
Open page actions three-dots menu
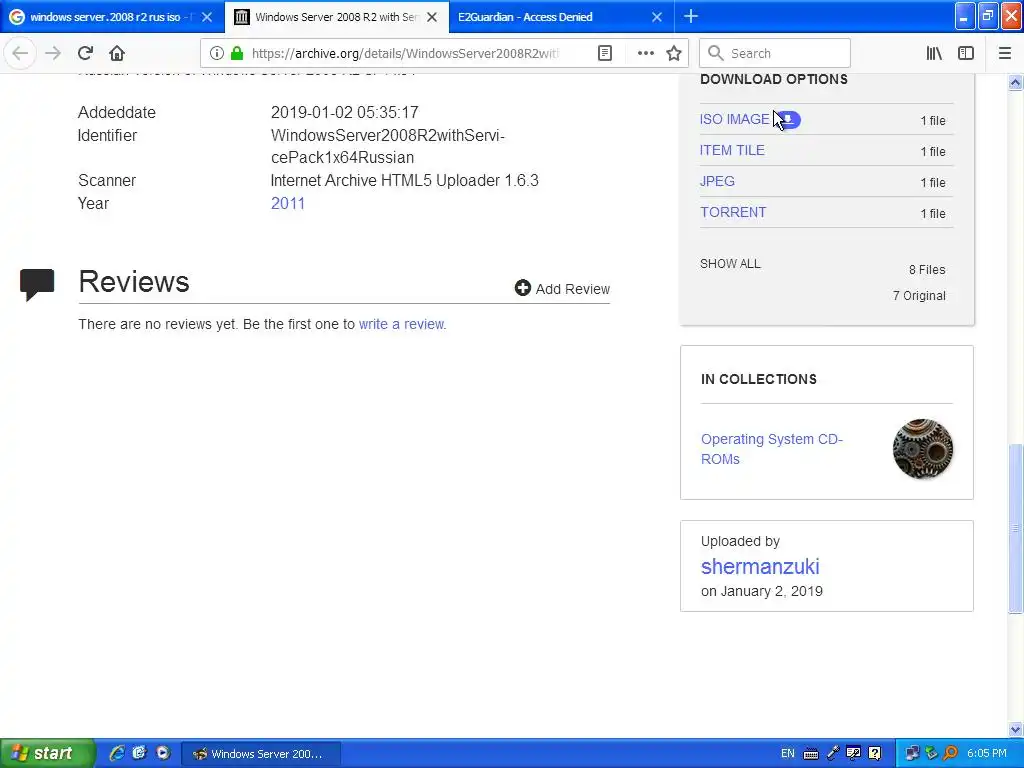pos(645,53)
